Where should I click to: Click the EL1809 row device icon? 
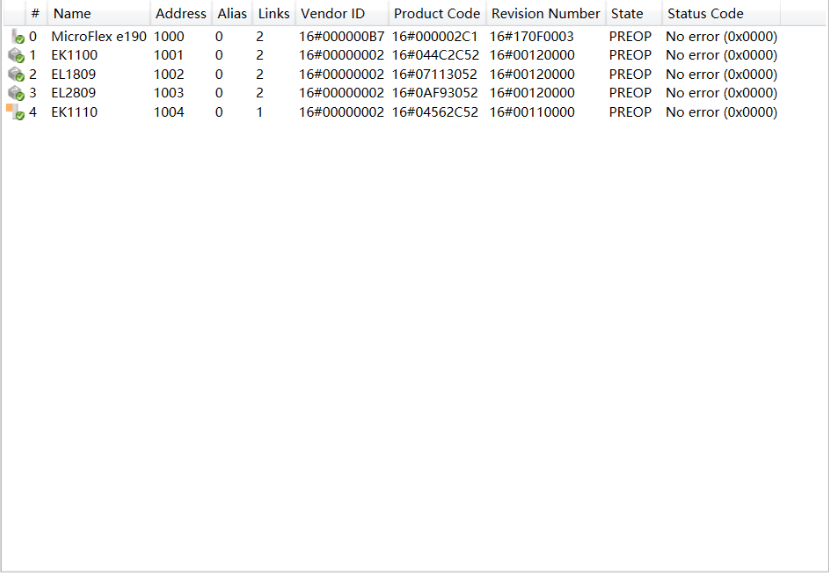tap(16, 74)
